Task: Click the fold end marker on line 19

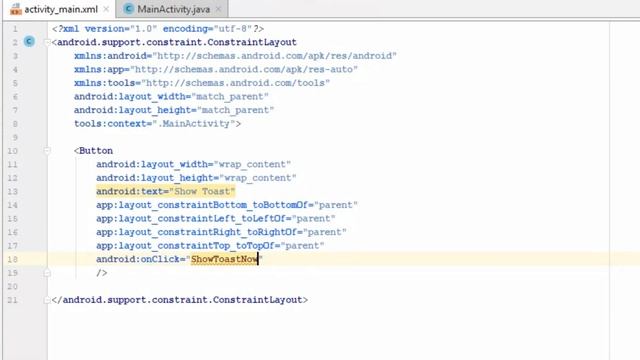Action: [x=47, y=273]
